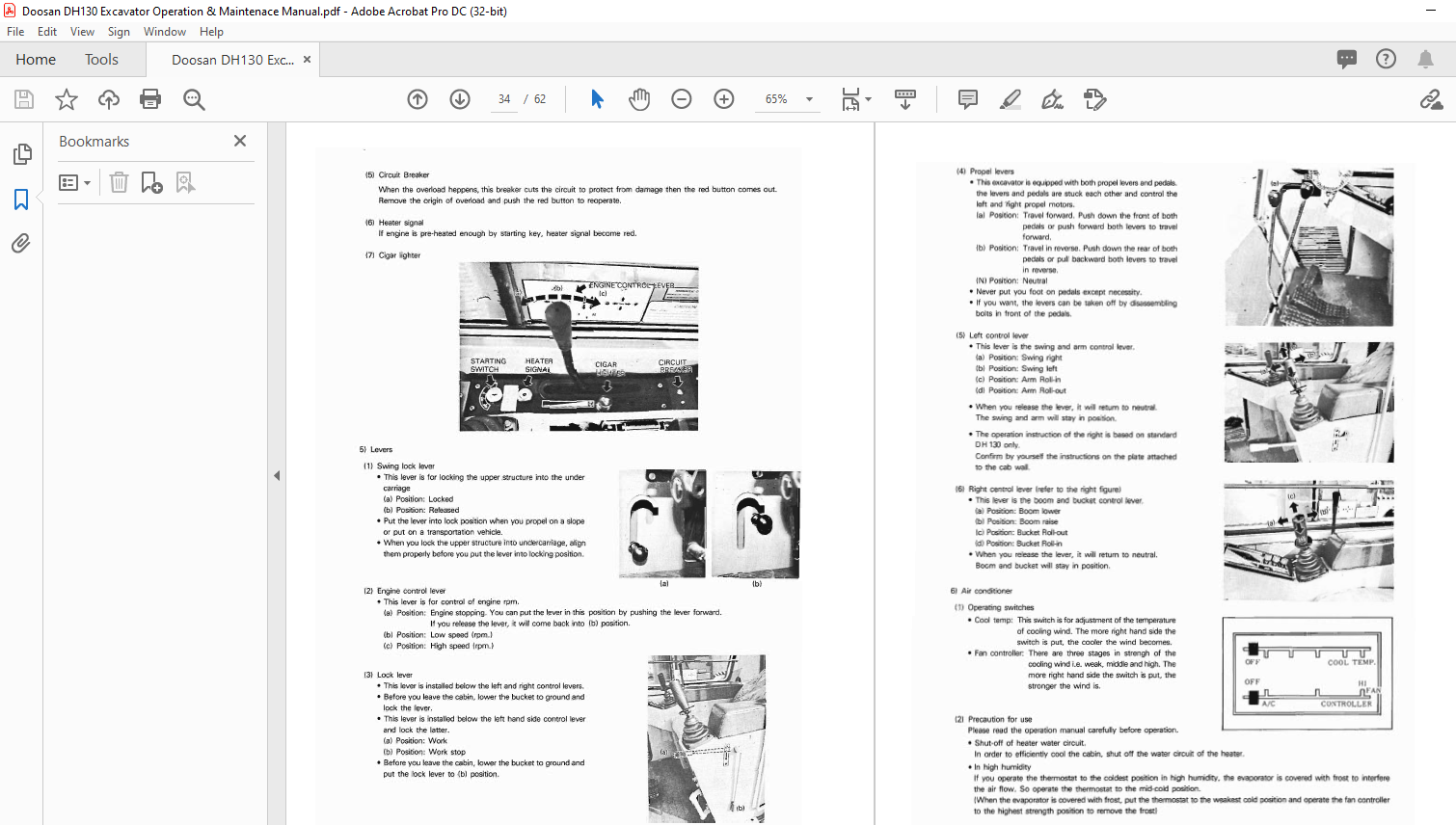The height and width of the screenshot is (825, 1456).
Task: Activate the Hand pan tool
Action: 639,99
